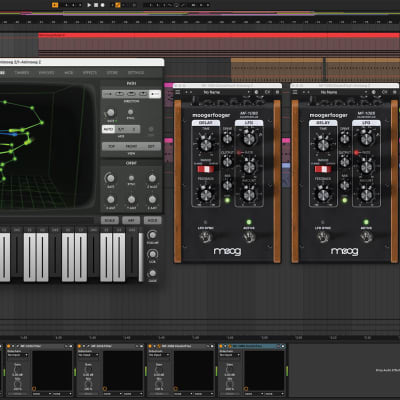Go to next preset in left moogerfooger
The width and height of the screenshot is (400, 400).
pyautogui.click(x=190, y=92)
